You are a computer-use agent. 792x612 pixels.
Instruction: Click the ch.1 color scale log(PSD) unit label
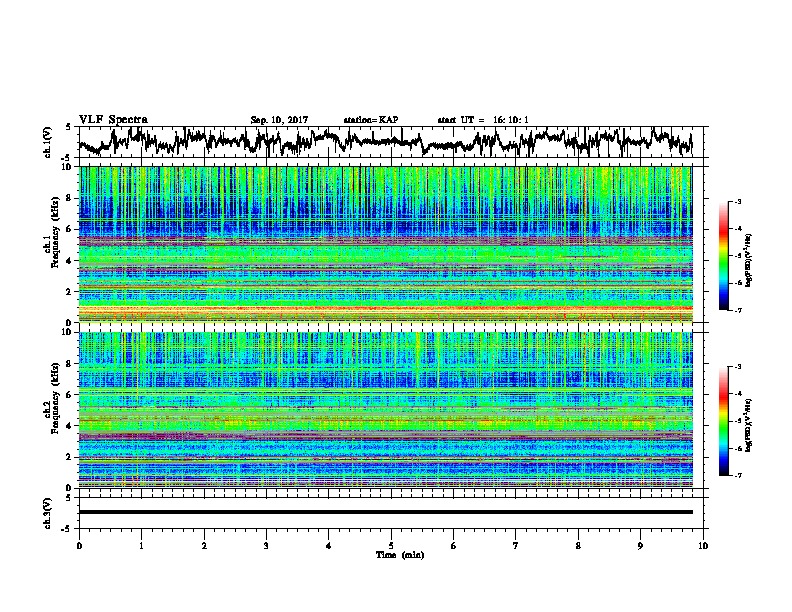[x=749, y=260]
